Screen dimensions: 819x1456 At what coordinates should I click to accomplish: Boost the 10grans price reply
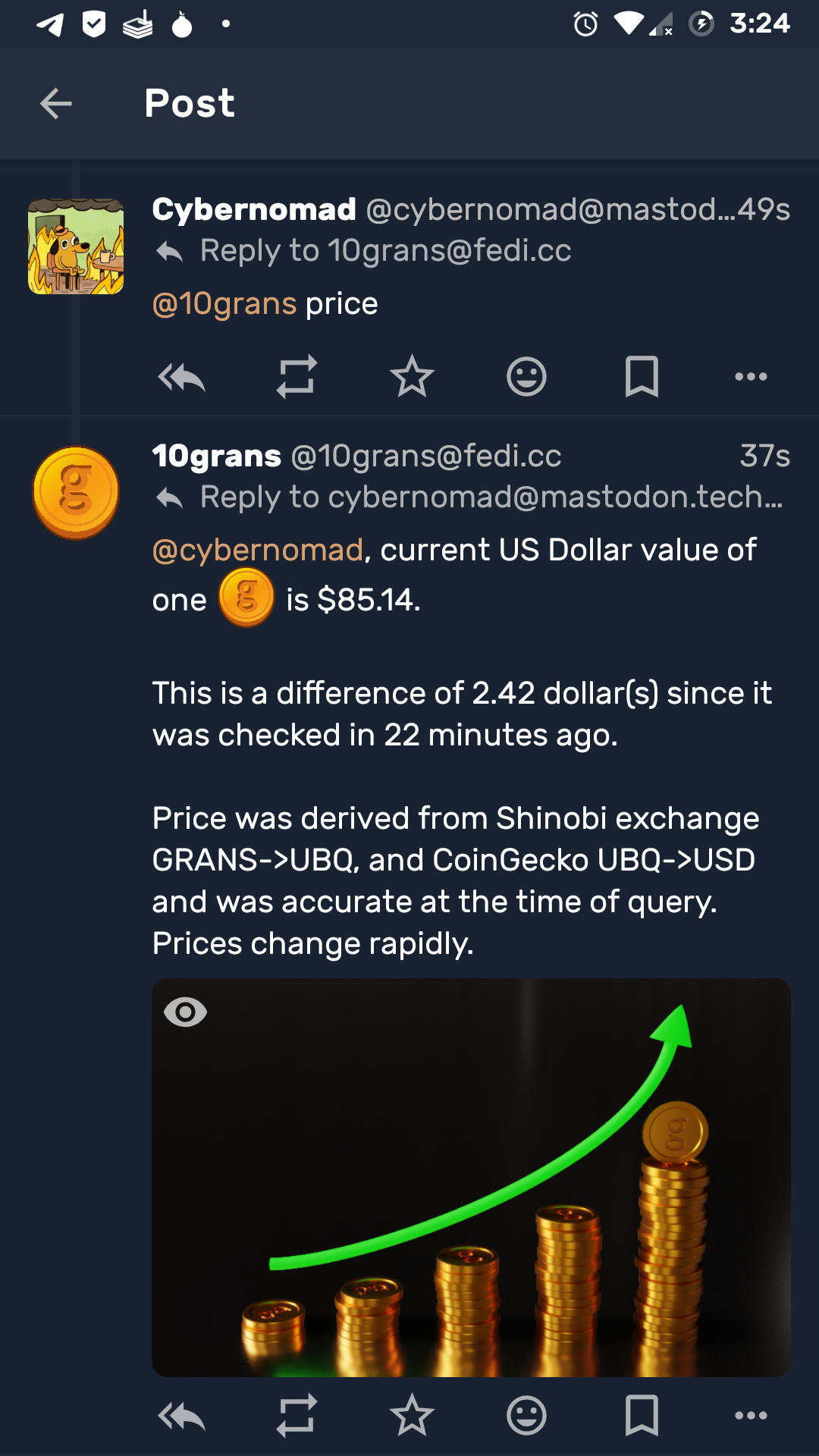click(x=297, y=1415)
